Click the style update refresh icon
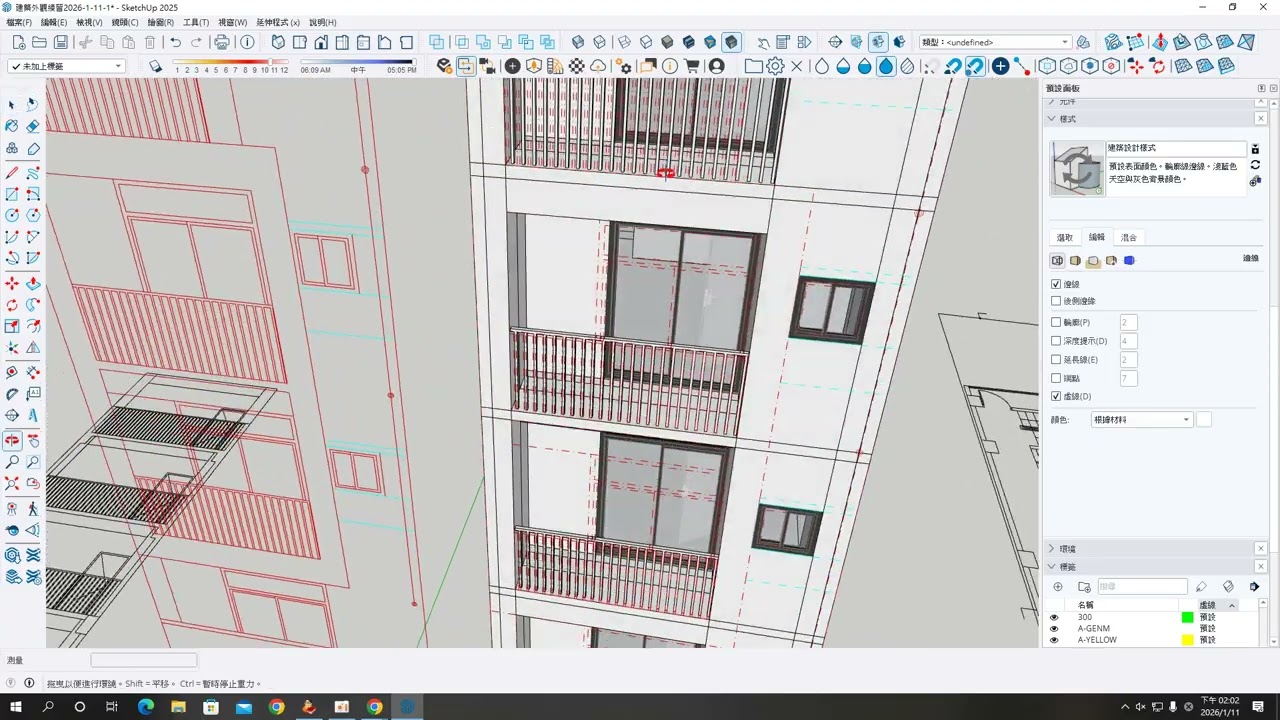1280x720 pixels. [1255, 165]
